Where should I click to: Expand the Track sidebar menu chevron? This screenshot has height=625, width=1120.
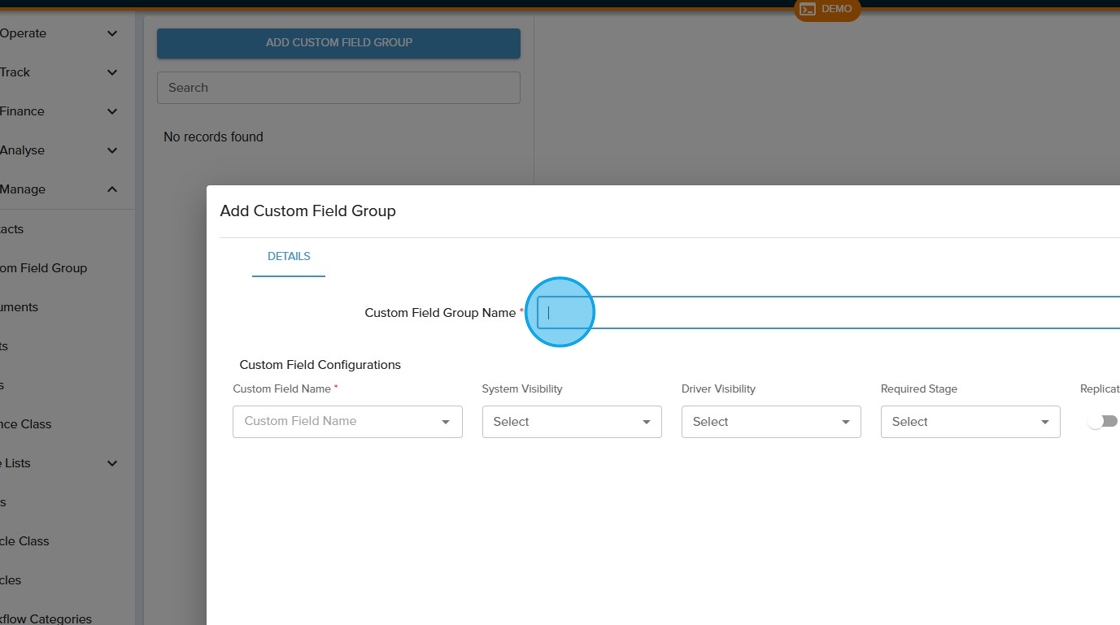tap(112, 72)
